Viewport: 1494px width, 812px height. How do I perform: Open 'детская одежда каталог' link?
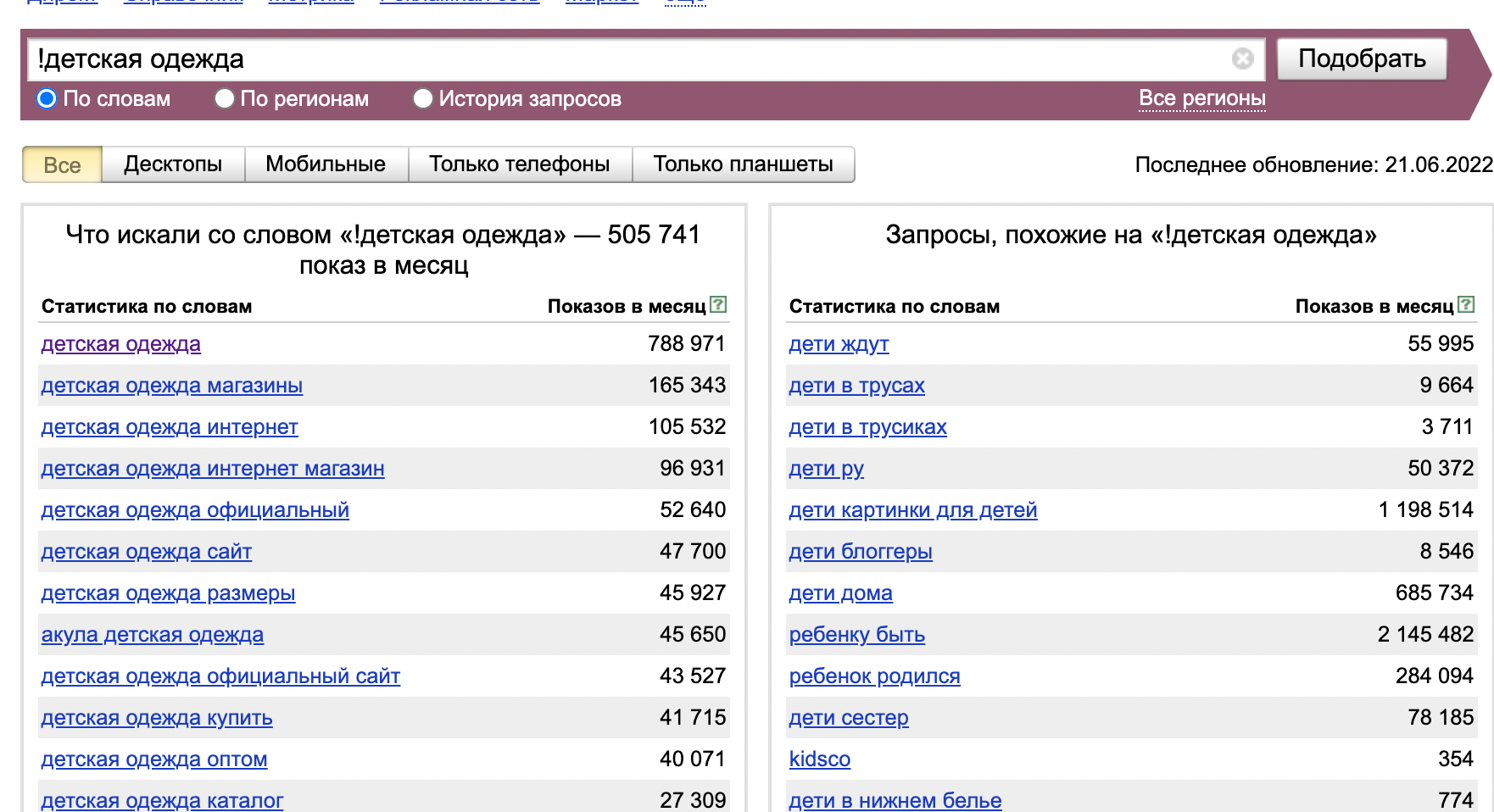[162, 800]
